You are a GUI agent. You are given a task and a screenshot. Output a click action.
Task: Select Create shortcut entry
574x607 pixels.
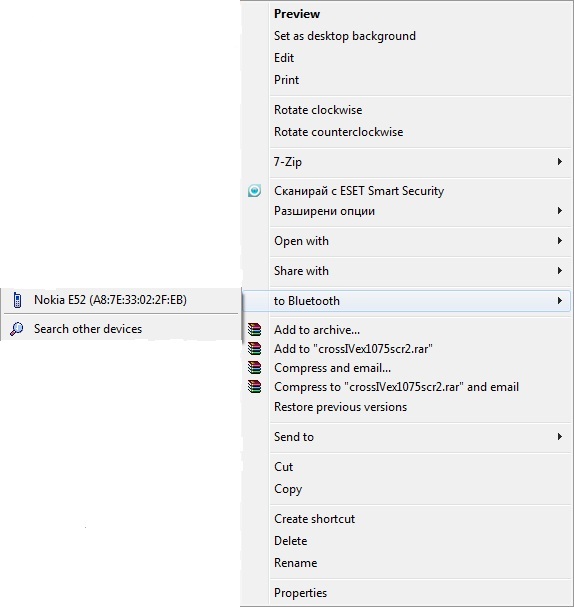tap(314, 519)
